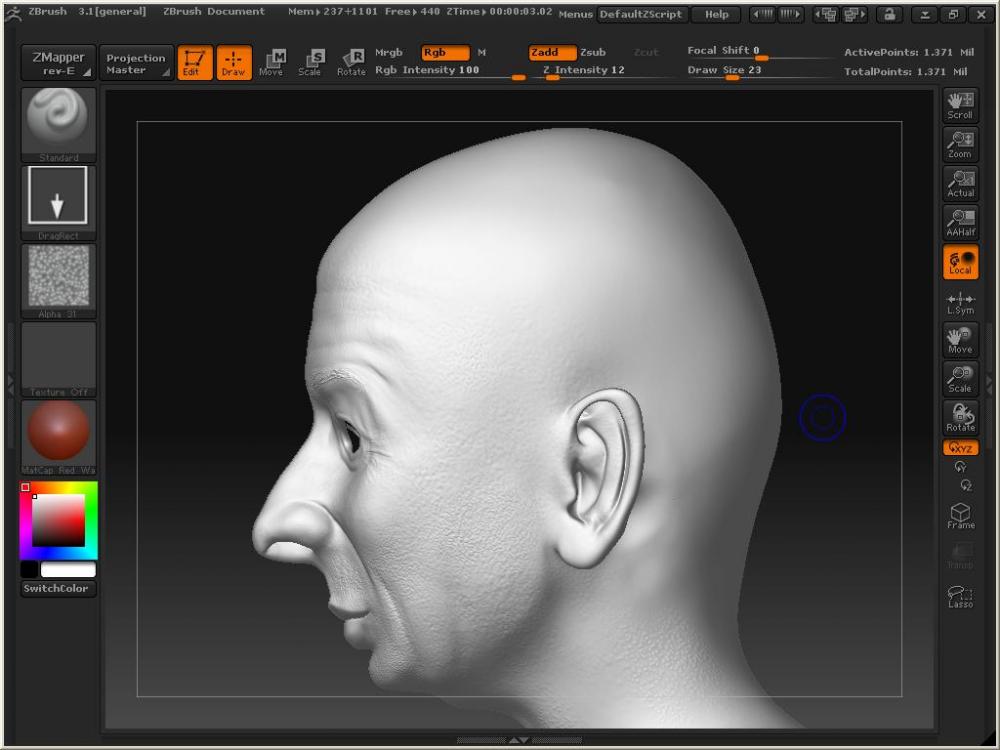This screenshot has height=750, width=1000.
Task: Click the Actual size icon
Action: point(960,184)
